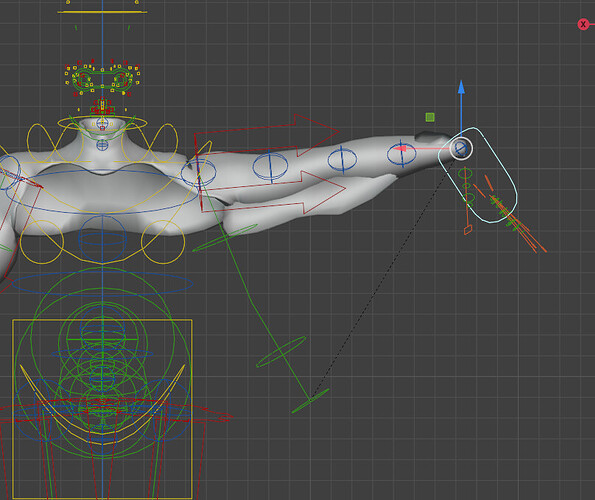
Task: Select the yellow ring control around the neck
Action: pos(102,123)
